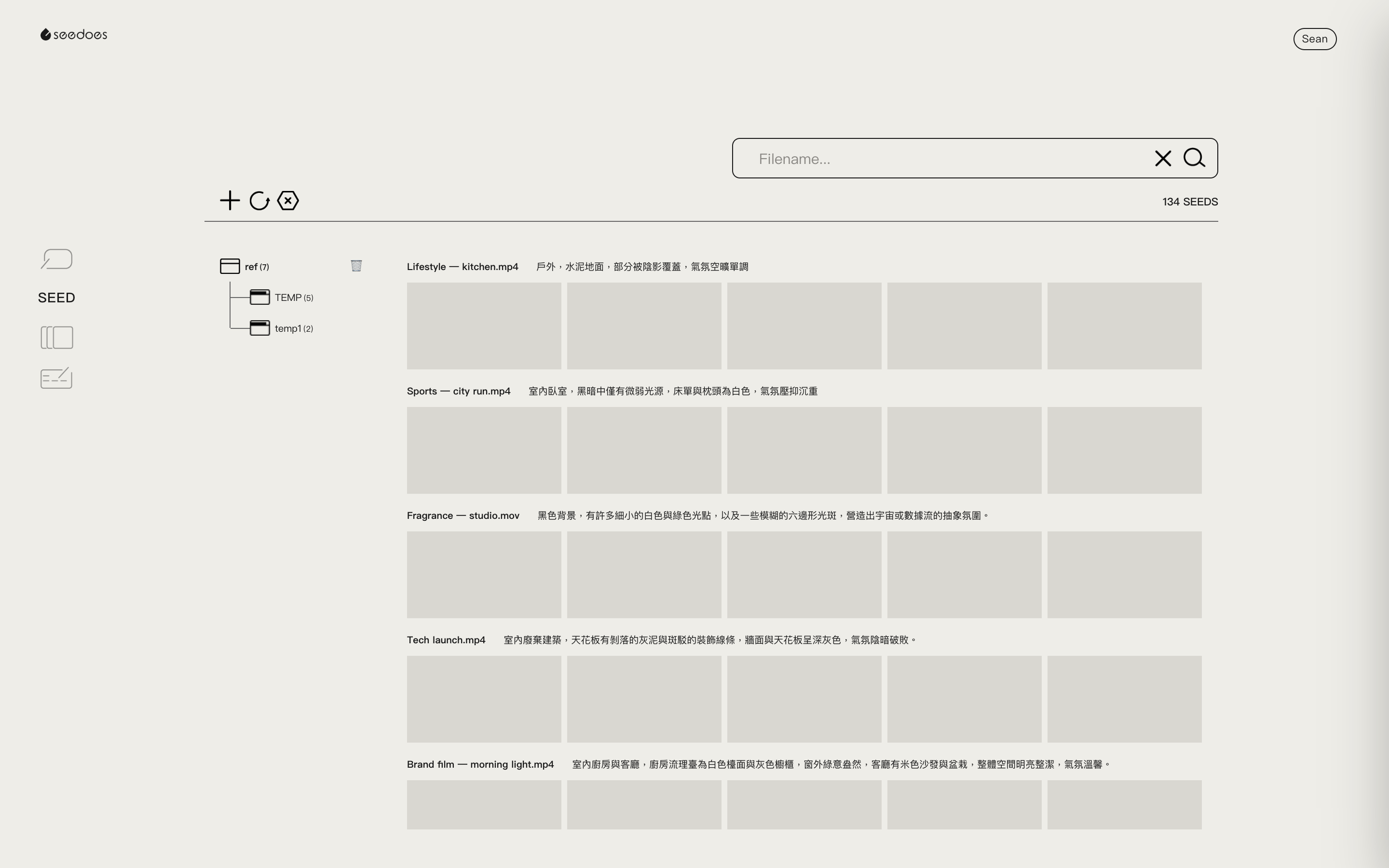Select the ref (7) folder label

(x=257, y=267)
